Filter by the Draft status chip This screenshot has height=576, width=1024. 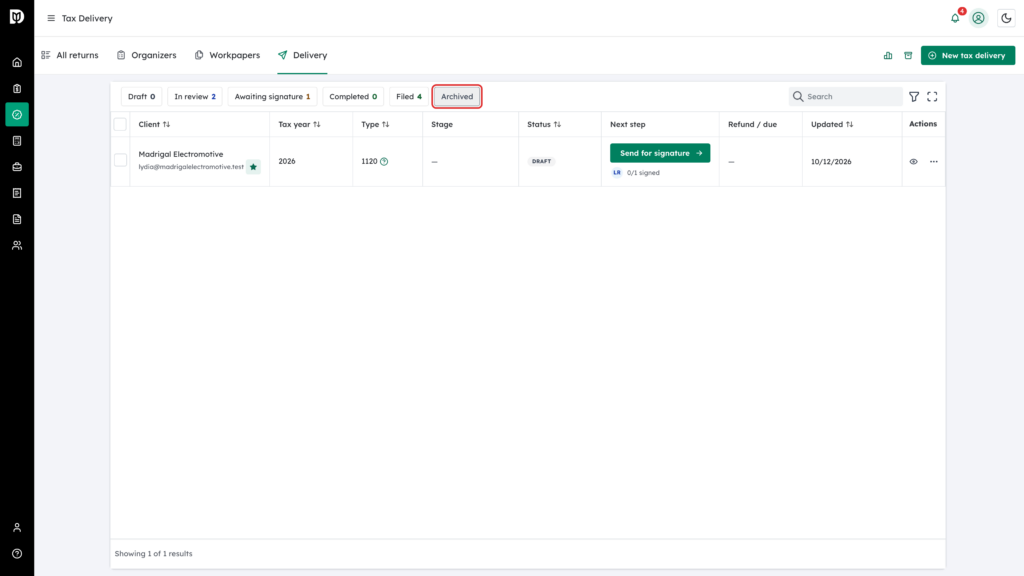point(142,97)
